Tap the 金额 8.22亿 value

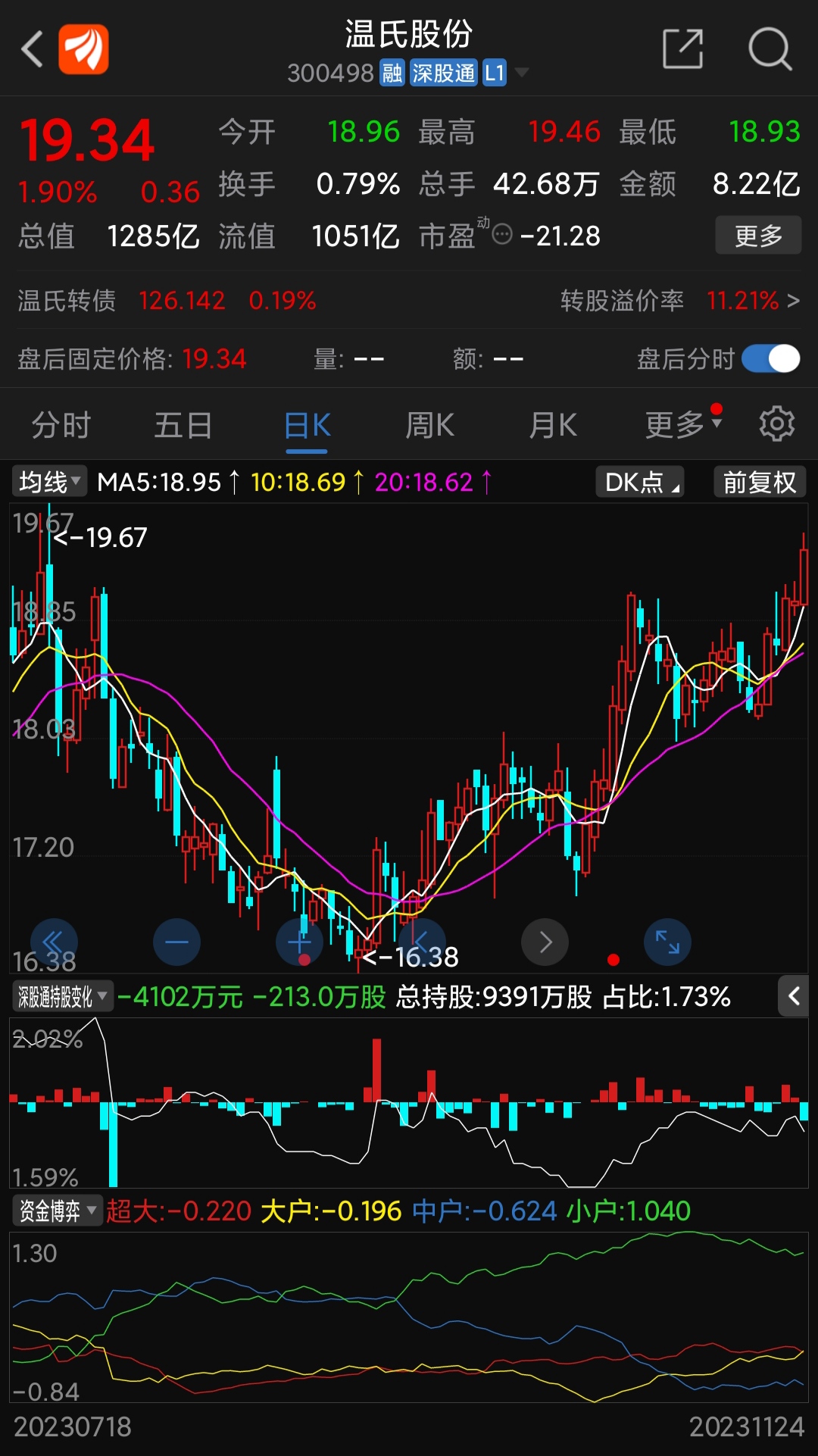pos(757,184)
